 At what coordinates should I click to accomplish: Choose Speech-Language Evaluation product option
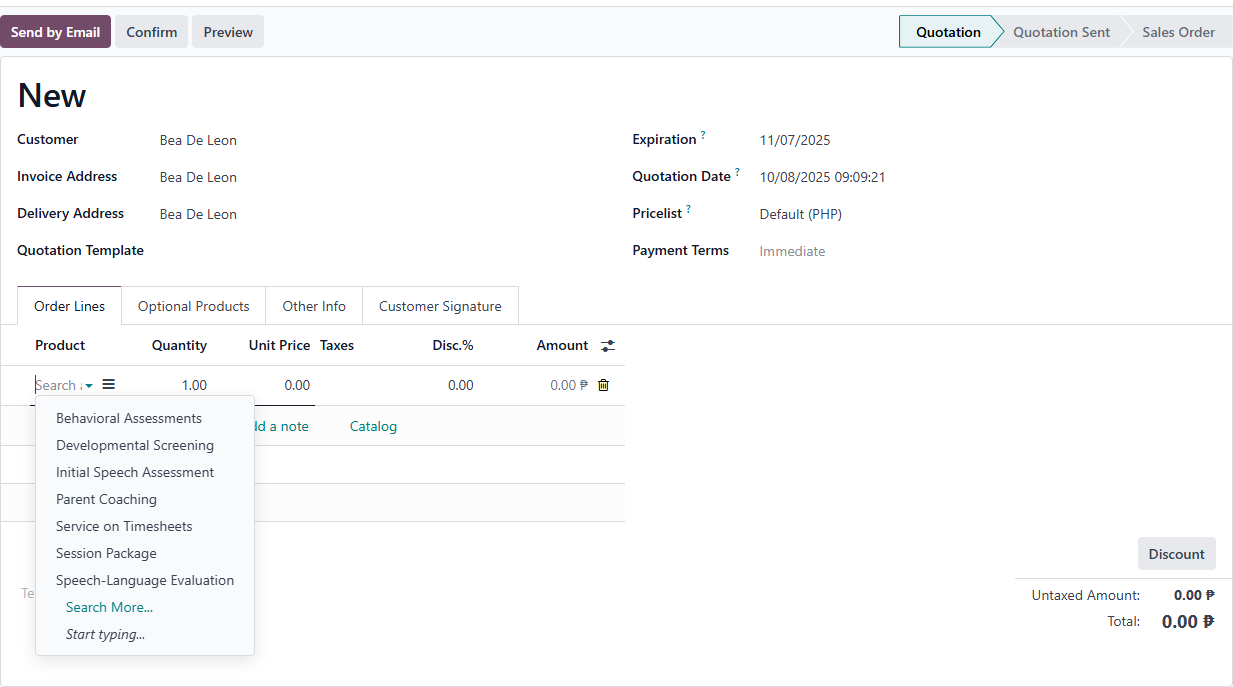pos(145,580)
